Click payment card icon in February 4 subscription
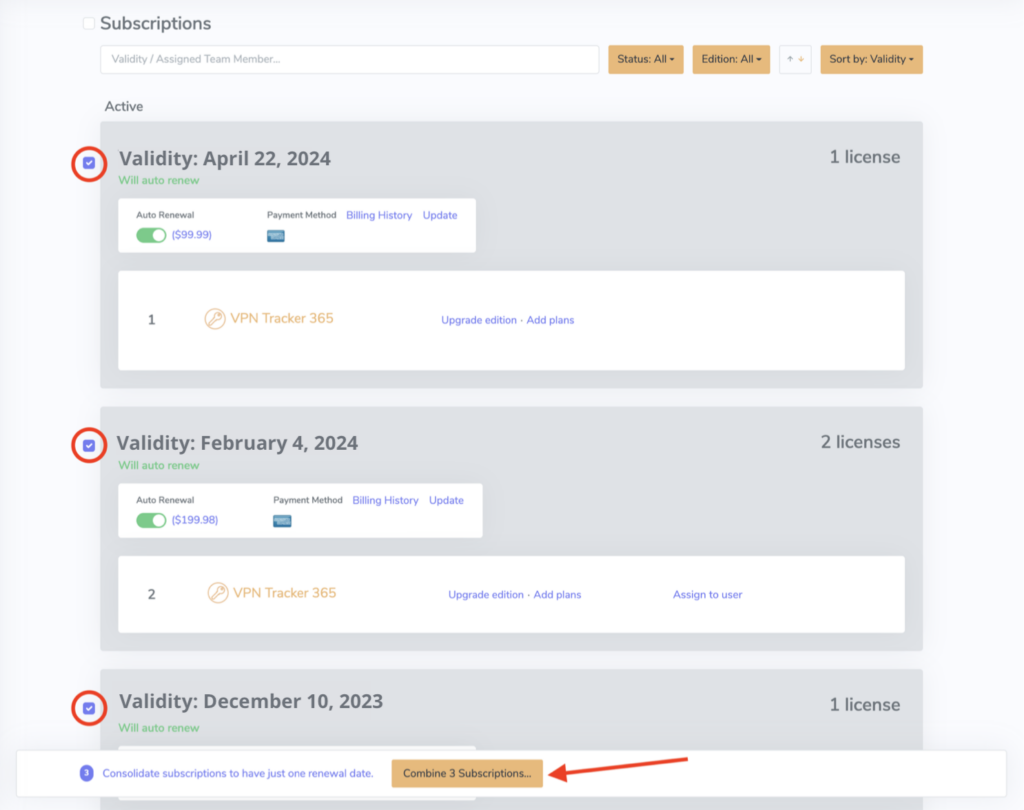Screen dimensions: 1024x810 tap(282, 521)
